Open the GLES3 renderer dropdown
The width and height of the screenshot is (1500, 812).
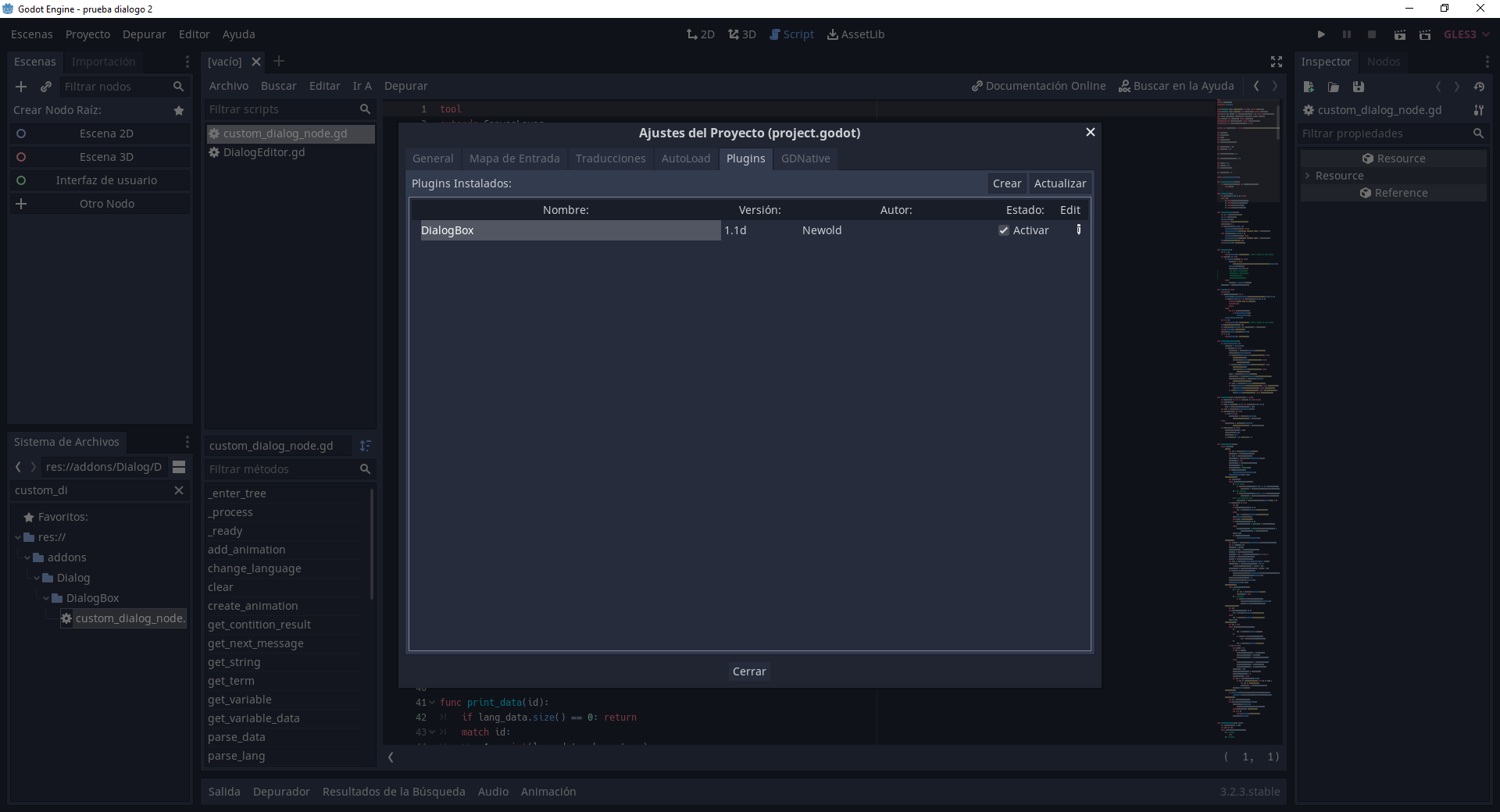pos(1466,34)
